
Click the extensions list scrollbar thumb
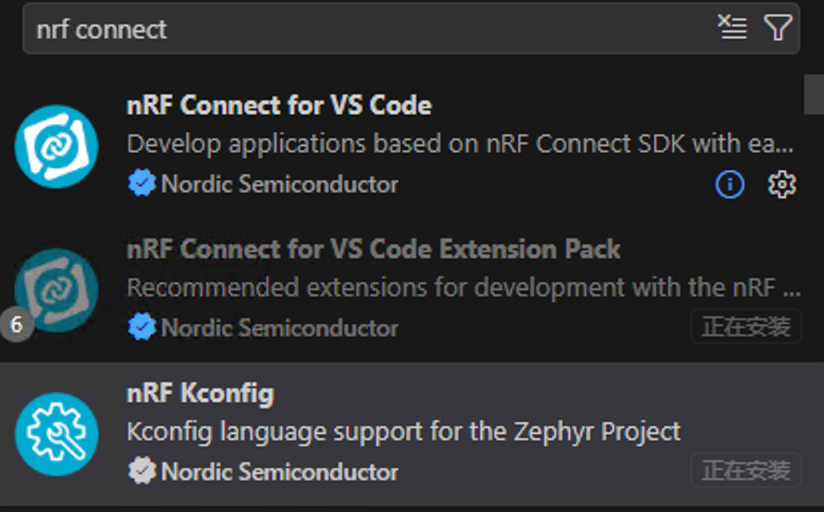point(814,95)
